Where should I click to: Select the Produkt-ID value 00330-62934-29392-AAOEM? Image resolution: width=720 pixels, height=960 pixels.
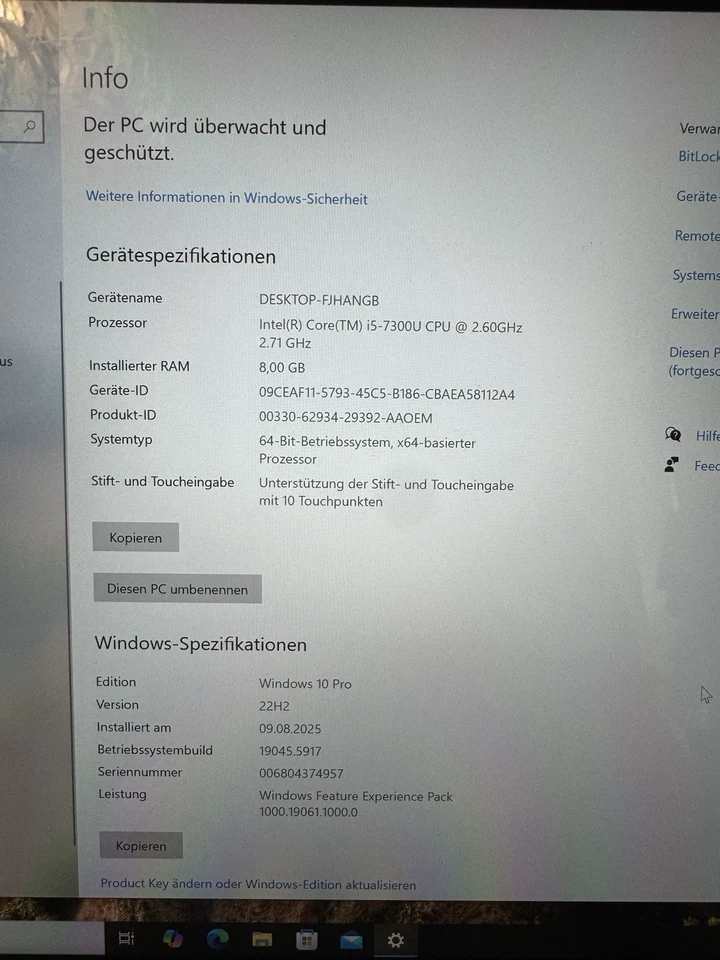pos(345,418)
